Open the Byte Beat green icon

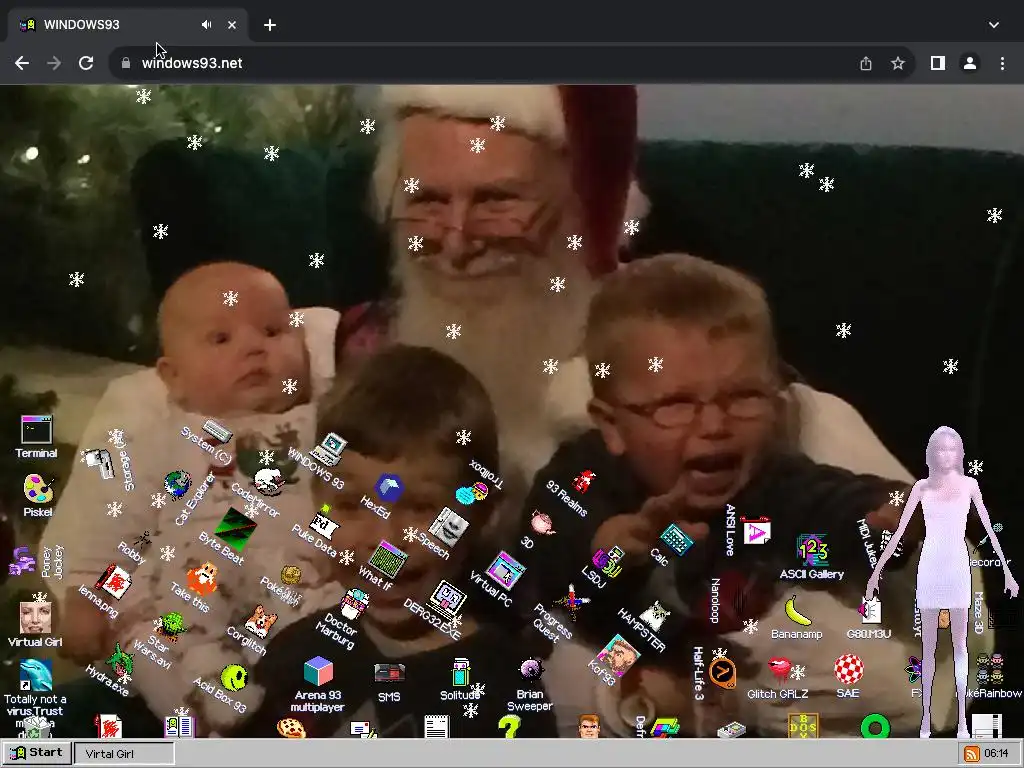point(235,527)
